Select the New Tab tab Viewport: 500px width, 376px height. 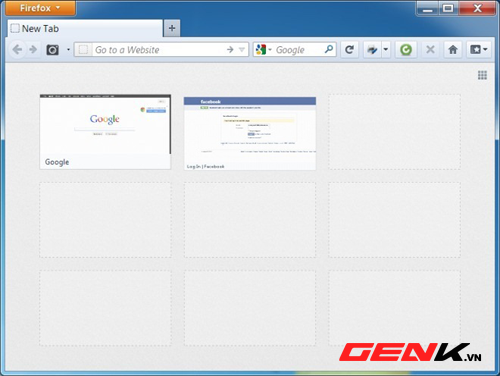coord(85,29)
